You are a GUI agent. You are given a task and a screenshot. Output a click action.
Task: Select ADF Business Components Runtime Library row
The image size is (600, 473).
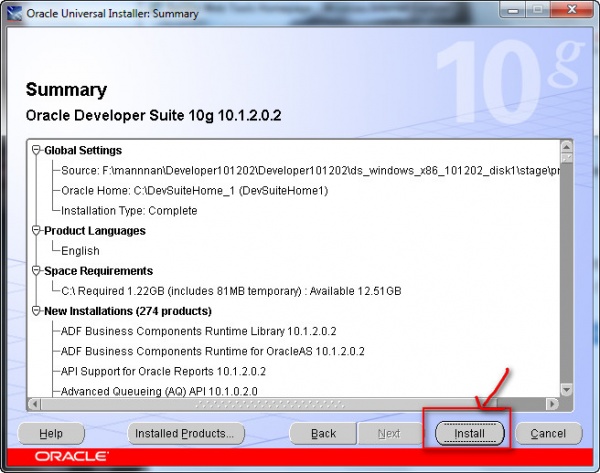pyautogui.click(x=199, y=331)
